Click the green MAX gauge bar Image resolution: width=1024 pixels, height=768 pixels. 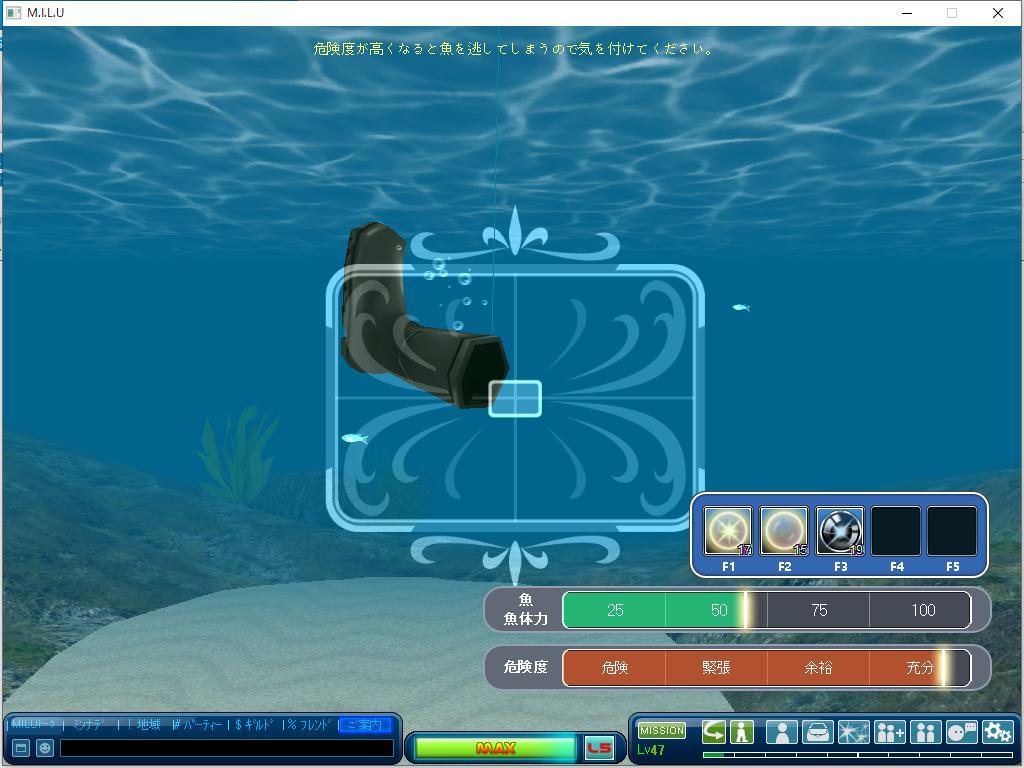click(x=495, y=748)
